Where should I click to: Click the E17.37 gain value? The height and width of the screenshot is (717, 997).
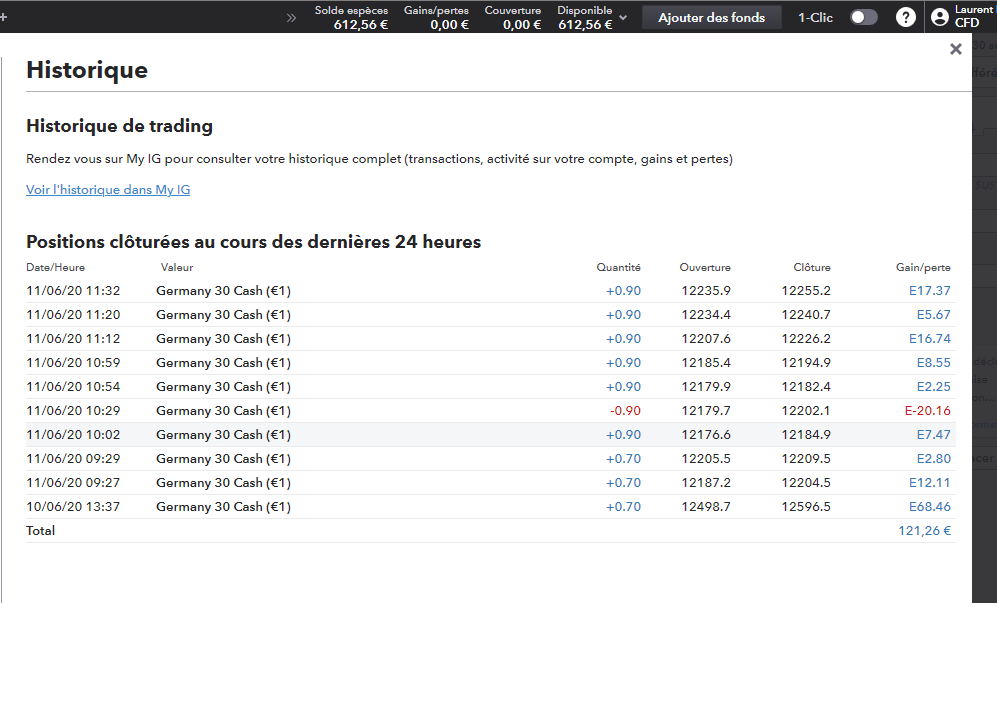coord(930,290)
